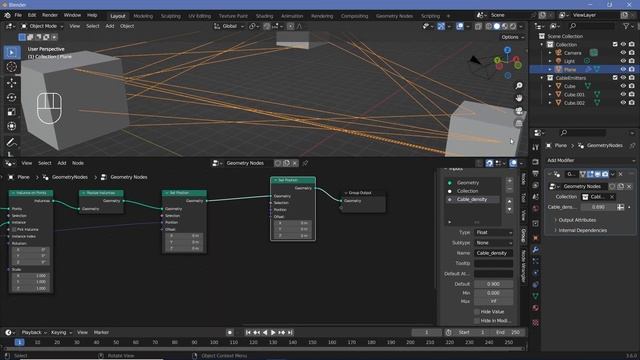Select the Select Box tool in the viewport toolbar

(x=11, y=52)
